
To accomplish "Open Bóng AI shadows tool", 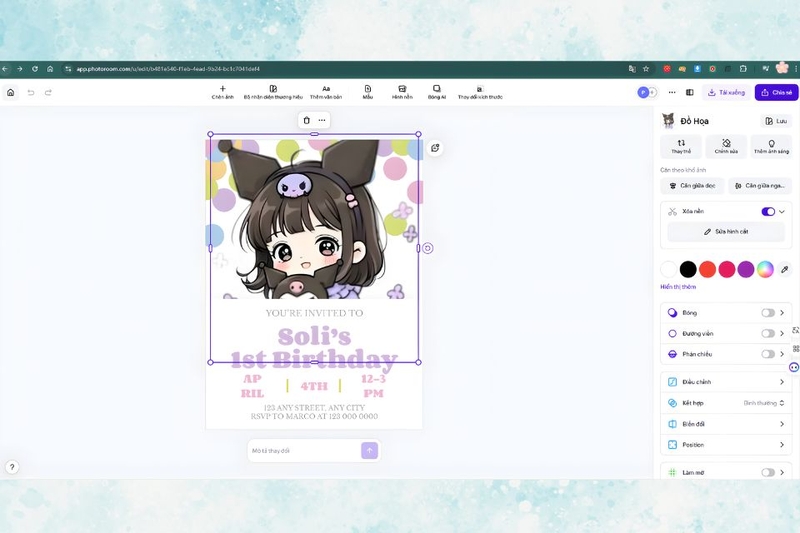I will click(x=437, y=92).
